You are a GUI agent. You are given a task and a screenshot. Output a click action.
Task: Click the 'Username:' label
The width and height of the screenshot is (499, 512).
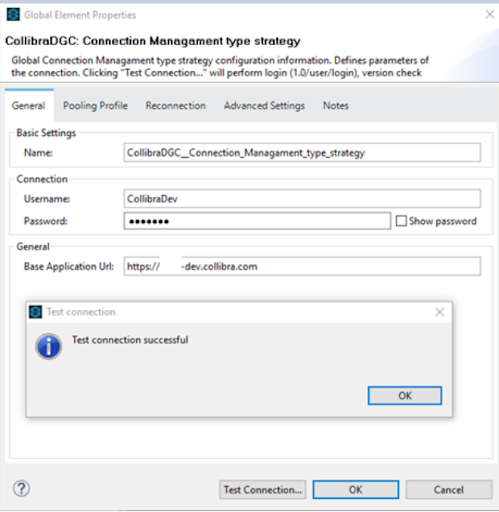47,199
